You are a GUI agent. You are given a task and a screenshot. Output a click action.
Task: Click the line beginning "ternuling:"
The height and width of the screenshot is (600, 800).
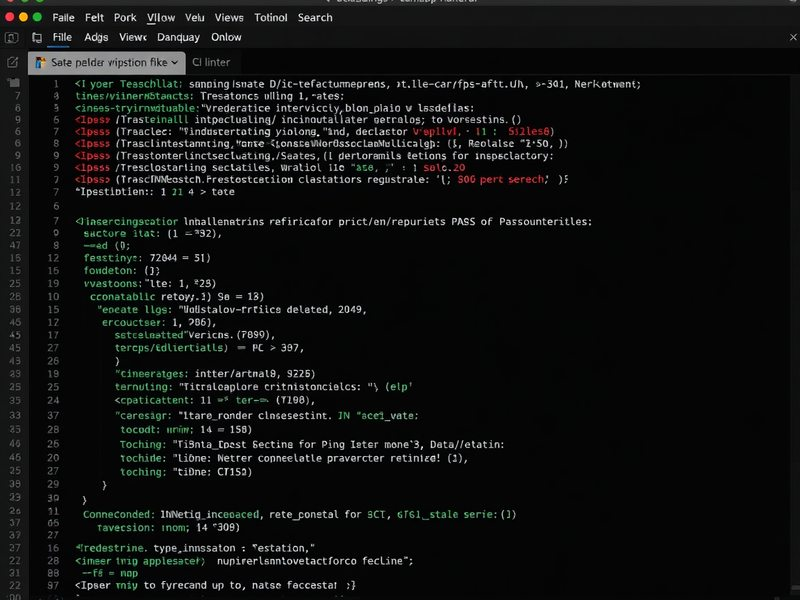(x=263, y=387)
